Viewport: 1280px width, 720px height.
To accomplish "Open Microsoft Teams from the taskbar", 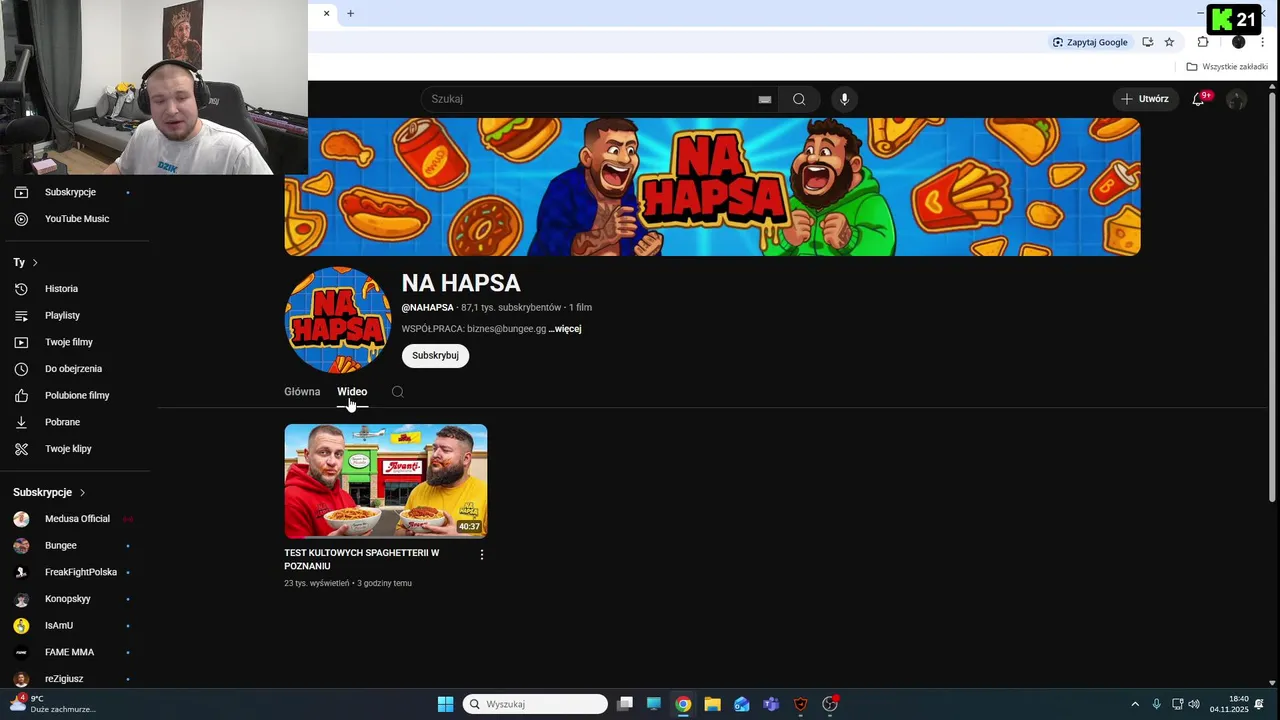I will [x=771, y=704].
